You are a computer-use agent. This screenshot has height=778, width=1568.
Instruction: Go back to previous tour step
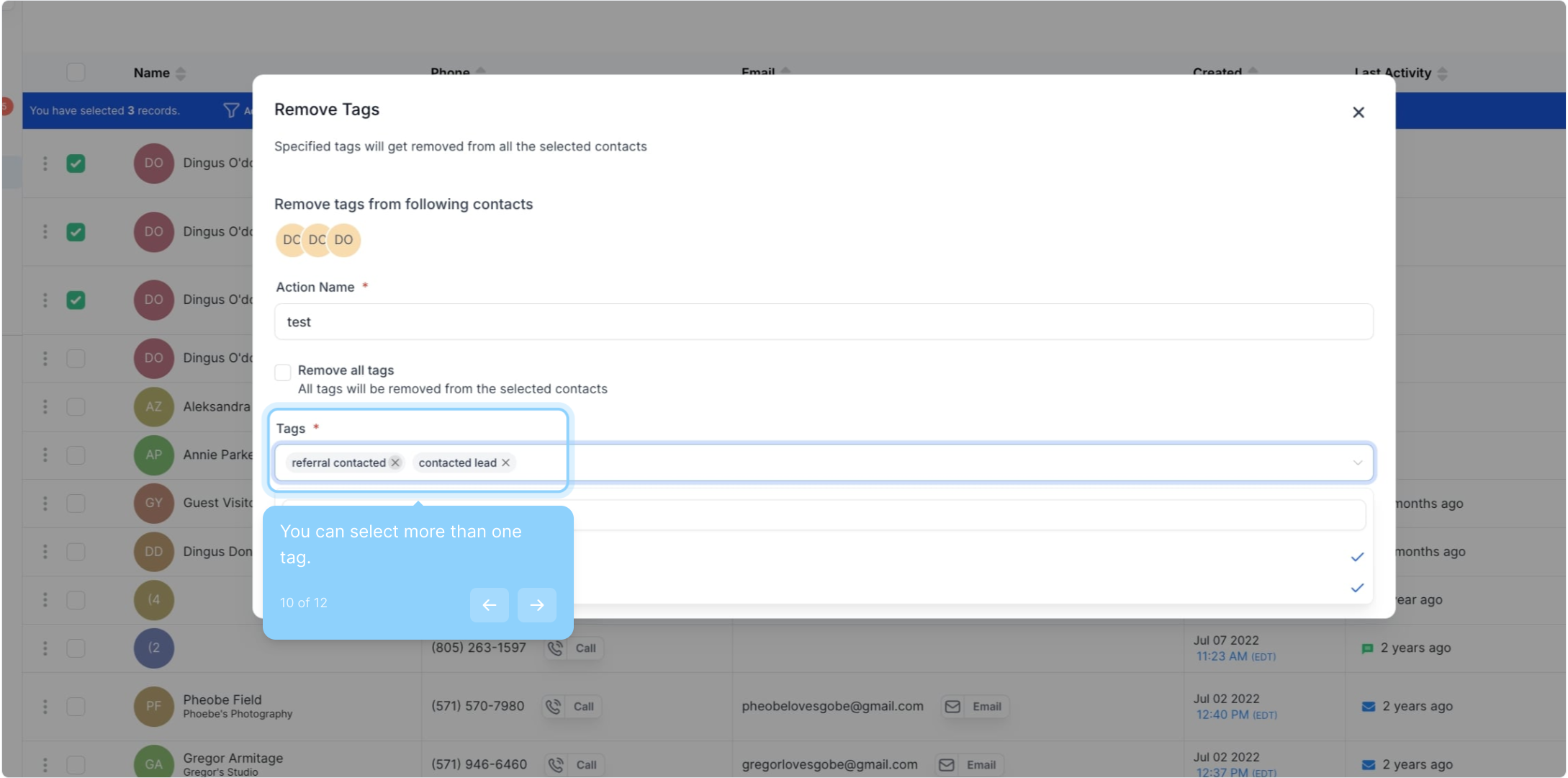[489, 604]
